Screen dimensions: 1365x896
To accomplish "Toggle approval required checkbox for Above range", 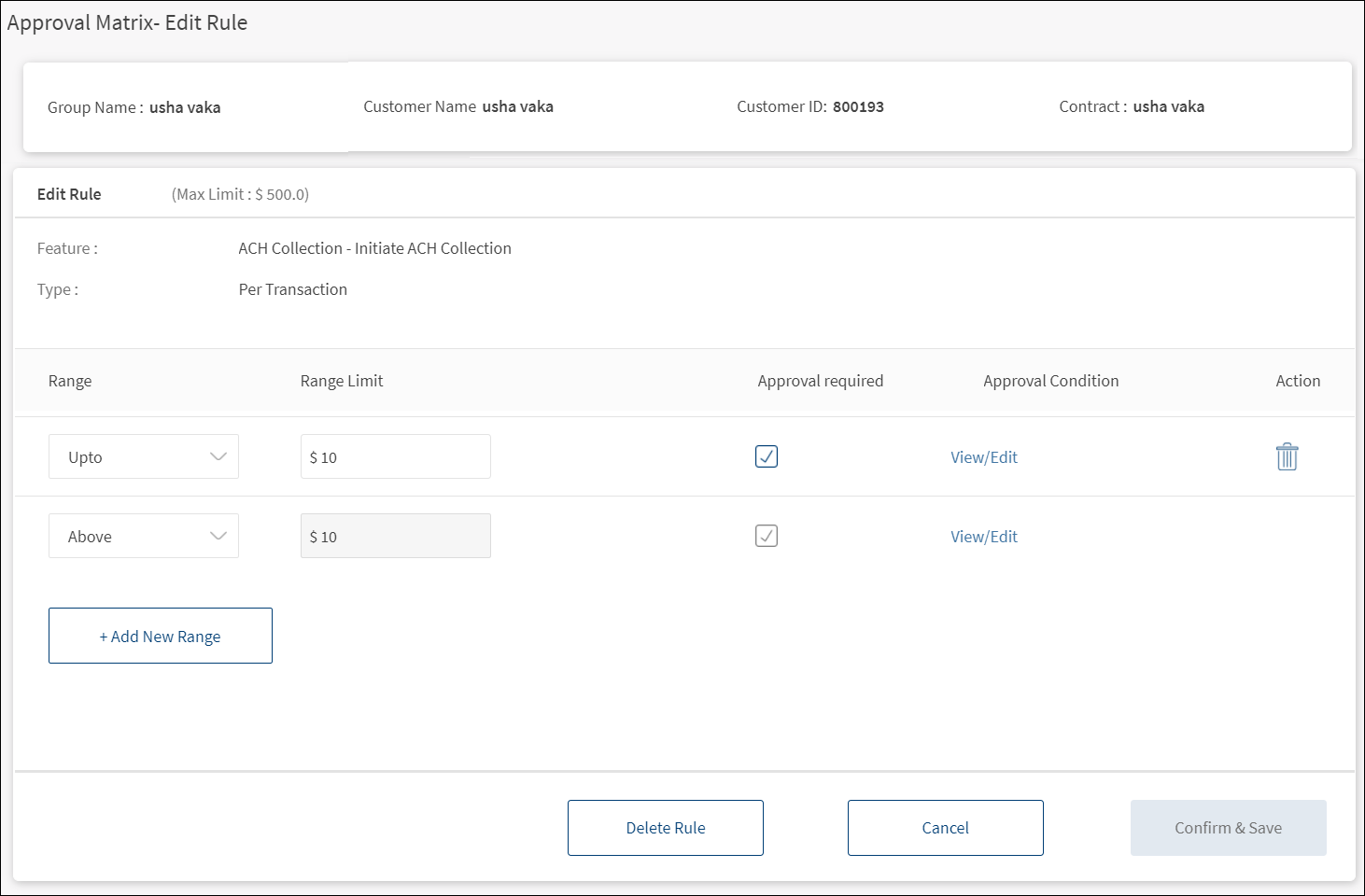I will pyautogui.click(x=766, y=536).
